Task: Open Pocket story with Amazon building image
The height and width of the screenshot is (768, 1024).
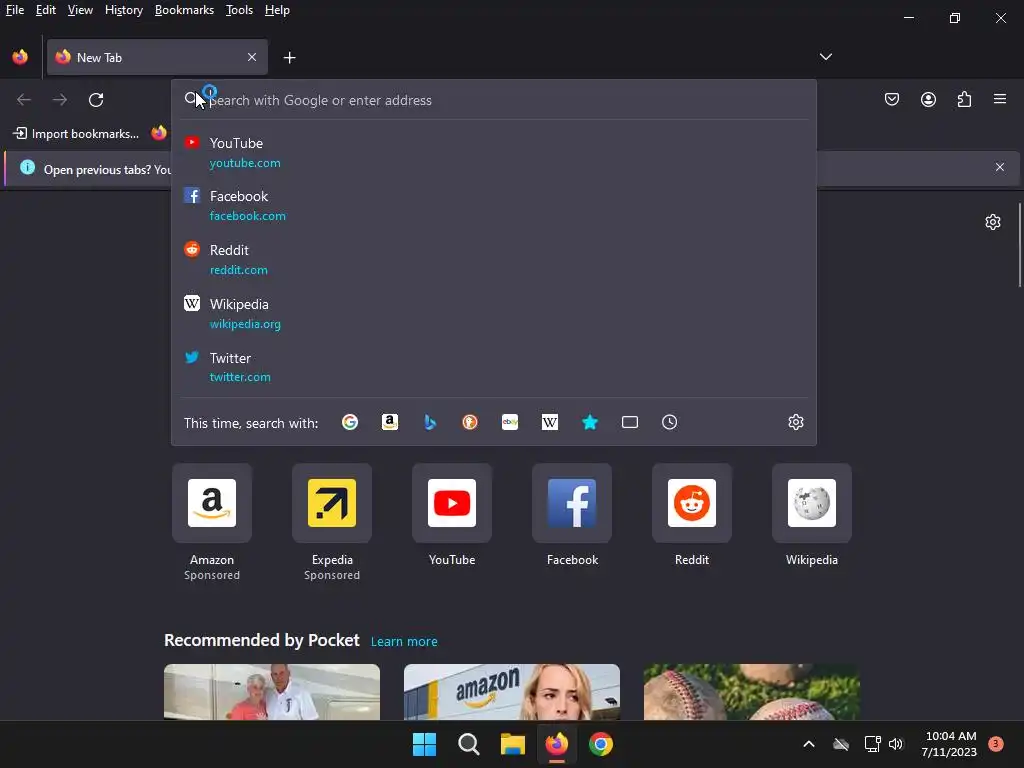Action: 511,692
